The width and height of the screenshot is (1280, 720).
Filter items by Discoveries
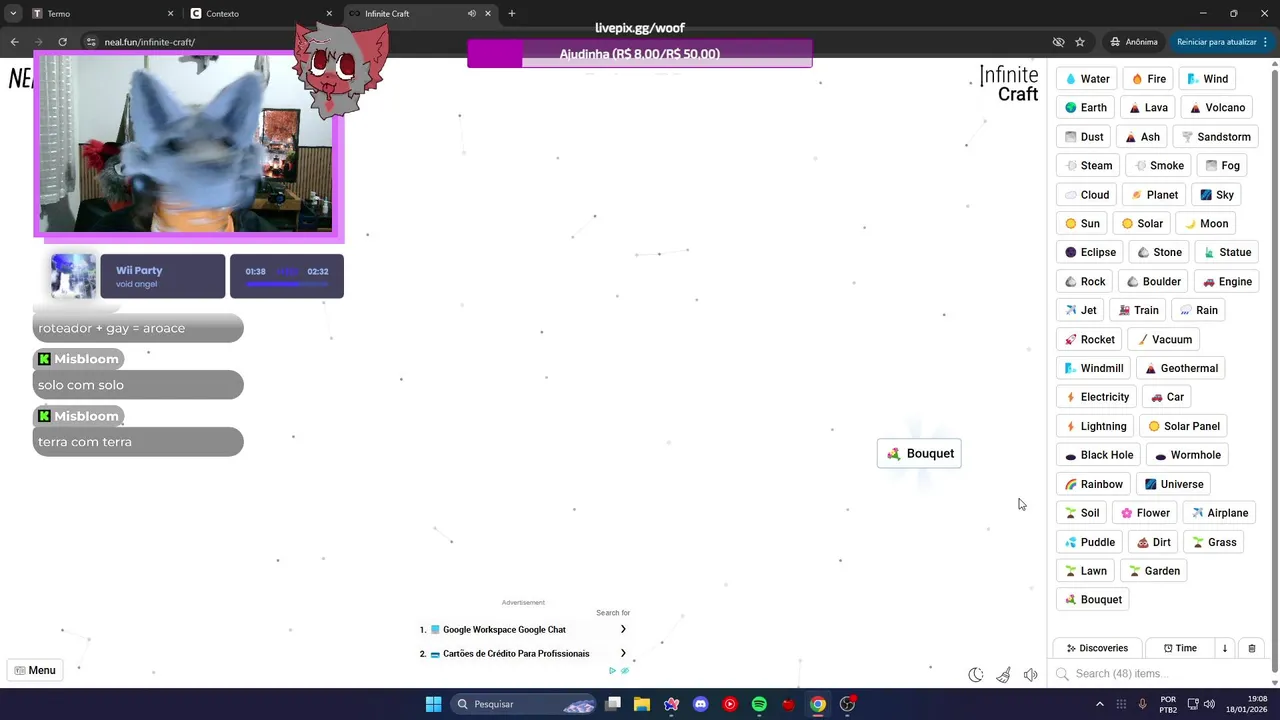[x=1097, y=648]
